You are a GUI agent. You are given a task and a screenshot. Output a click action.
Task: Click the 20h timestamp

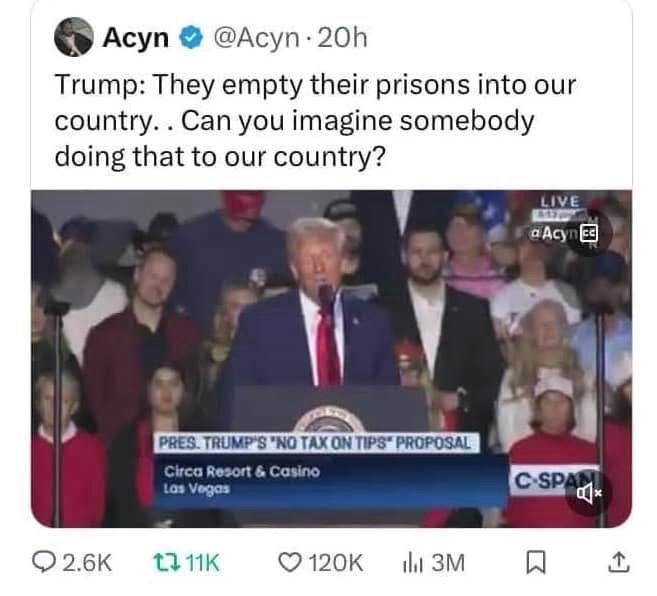tap(342, 38)
